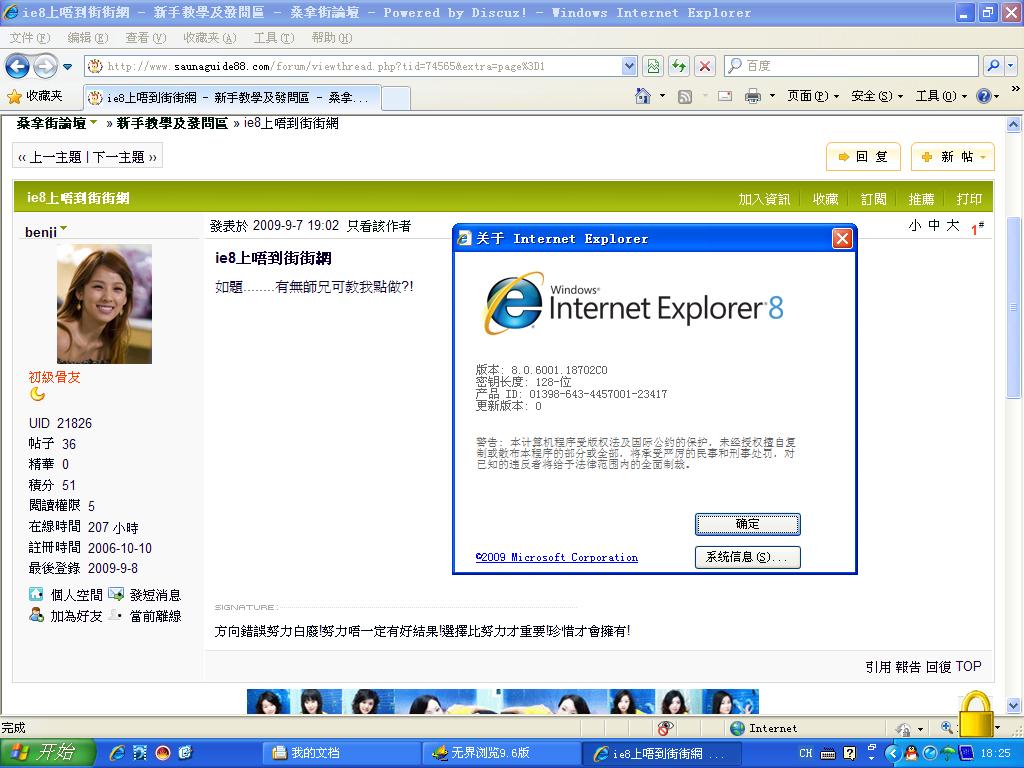Select the ie8上唔到街街網 browser tab
1024x768 pixels.
(x=231, y=98)
